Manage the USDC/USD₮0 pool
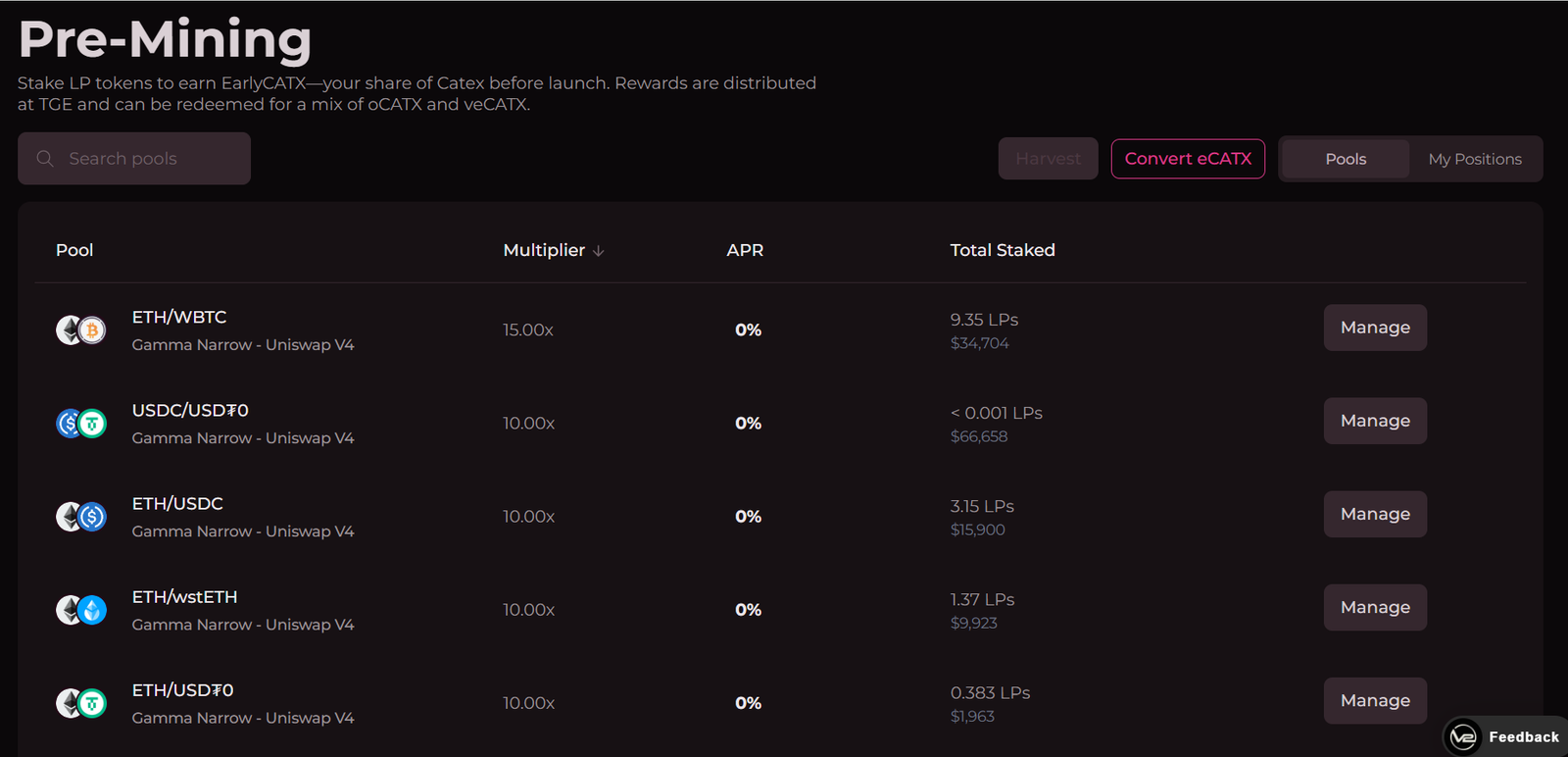The width and height of the screenshot is (1568, 757). [x=1375, y=421]
